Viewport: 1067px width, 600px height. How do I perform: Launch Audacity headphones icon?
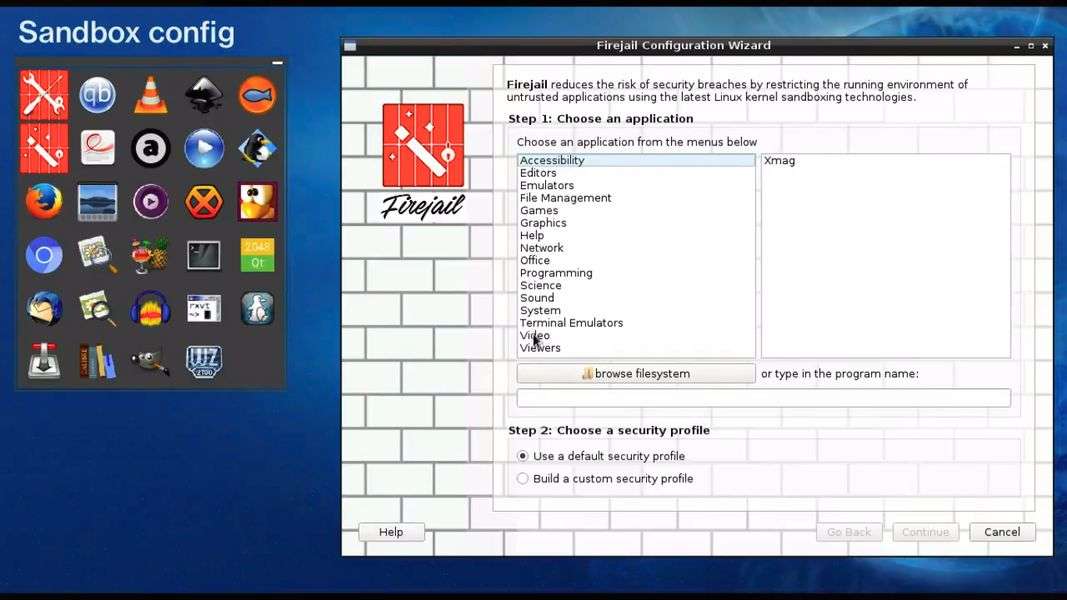tap(151, 309)
